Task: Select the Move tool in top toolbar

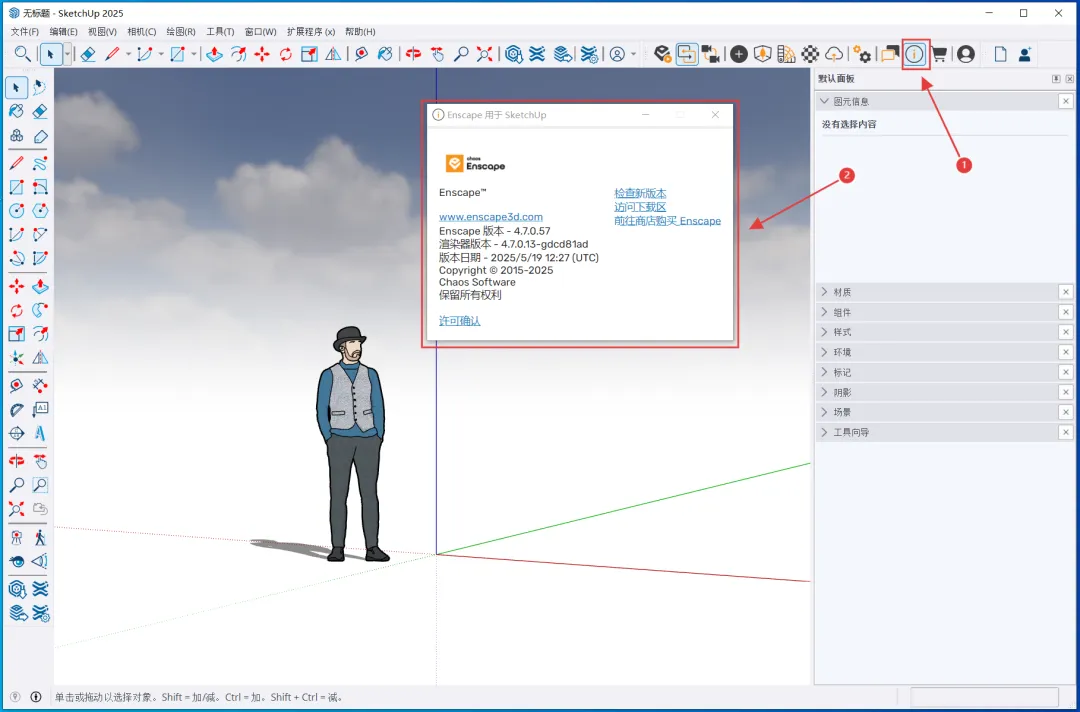Action: point(262,54)
